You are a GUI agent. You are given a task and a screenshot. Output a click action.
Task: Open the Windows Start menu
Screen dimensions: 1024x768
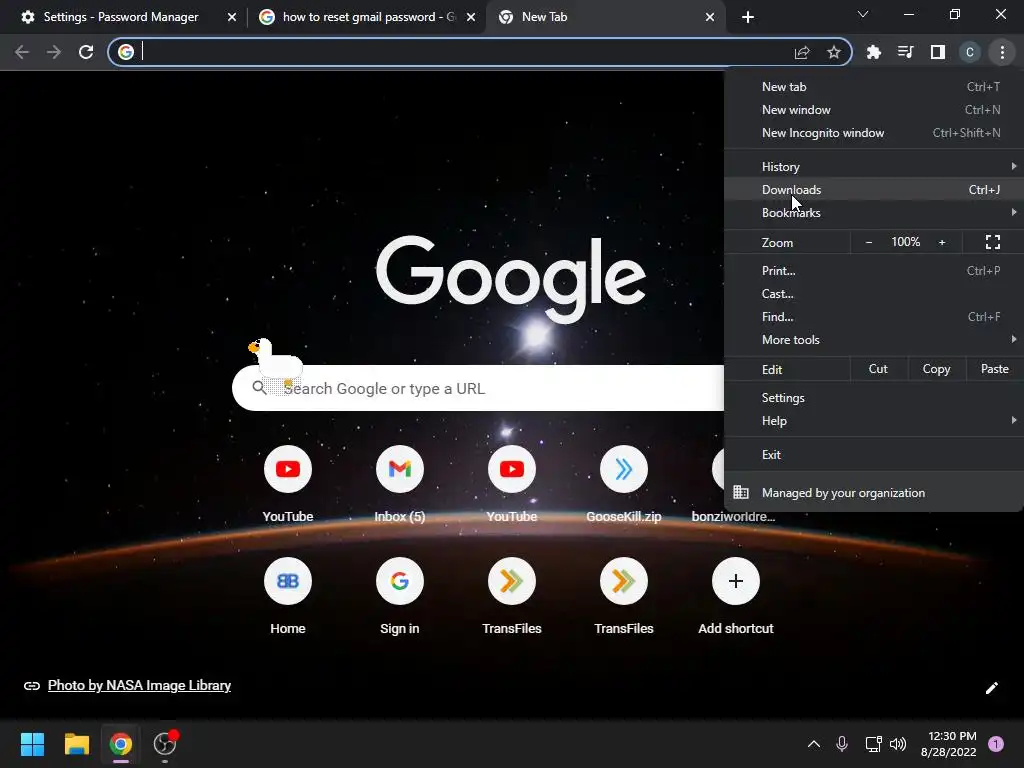click(x=32, y=744)
